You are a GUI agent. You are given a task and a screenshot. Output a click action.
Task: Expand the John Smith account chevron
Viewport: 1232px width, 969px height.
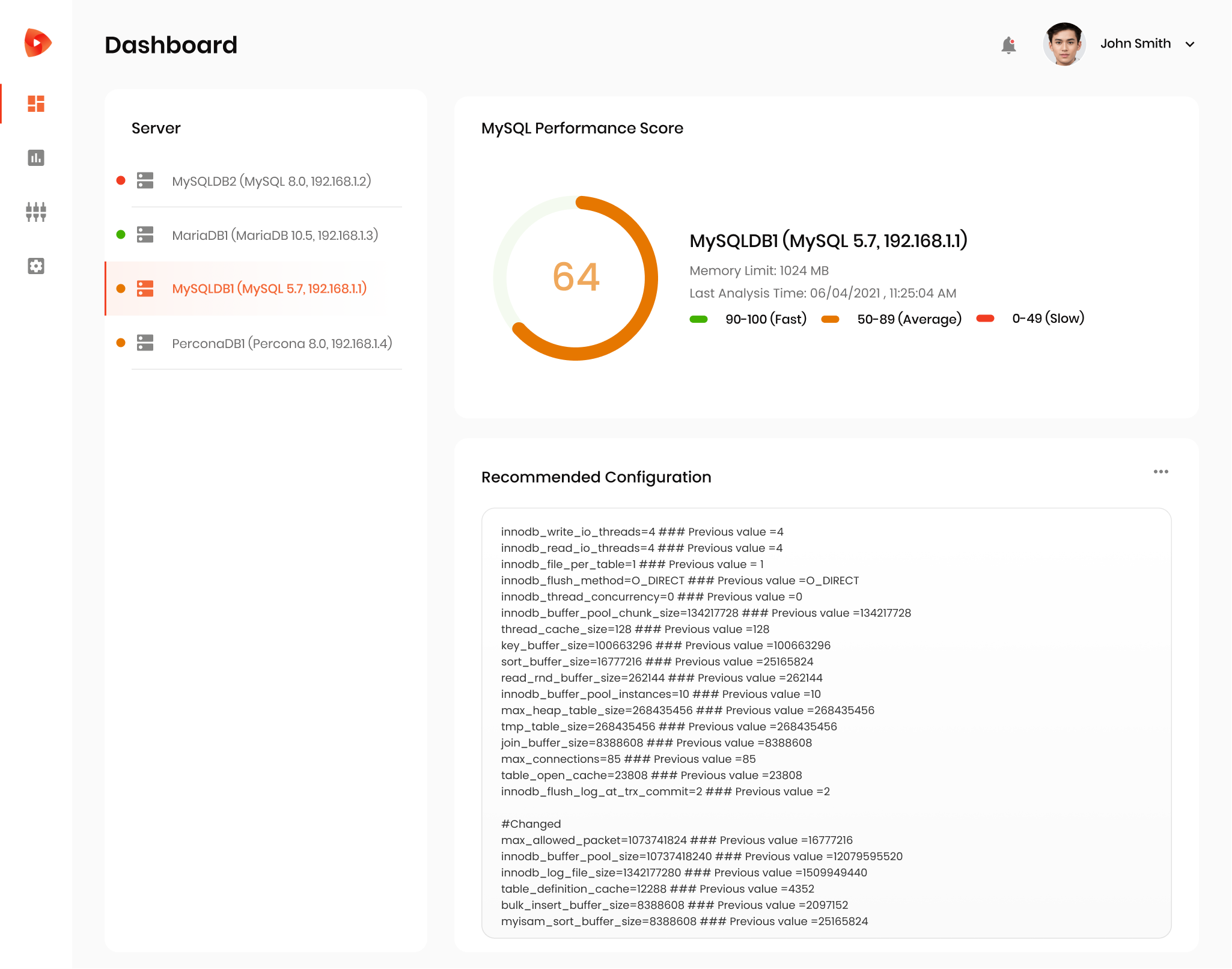tap(1190, 44)
